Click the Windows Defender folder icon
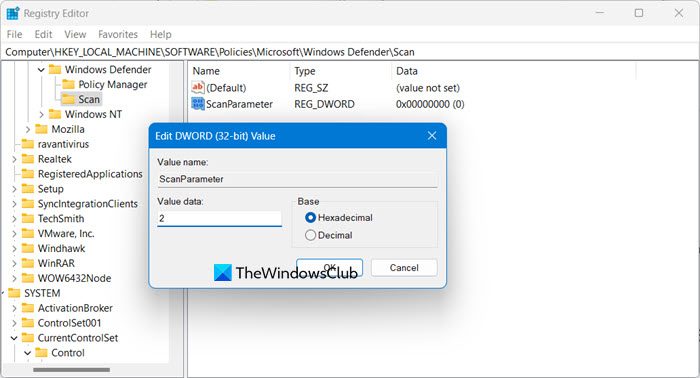The width and height of the screenshot is (700, 378). tap(55, 70)
